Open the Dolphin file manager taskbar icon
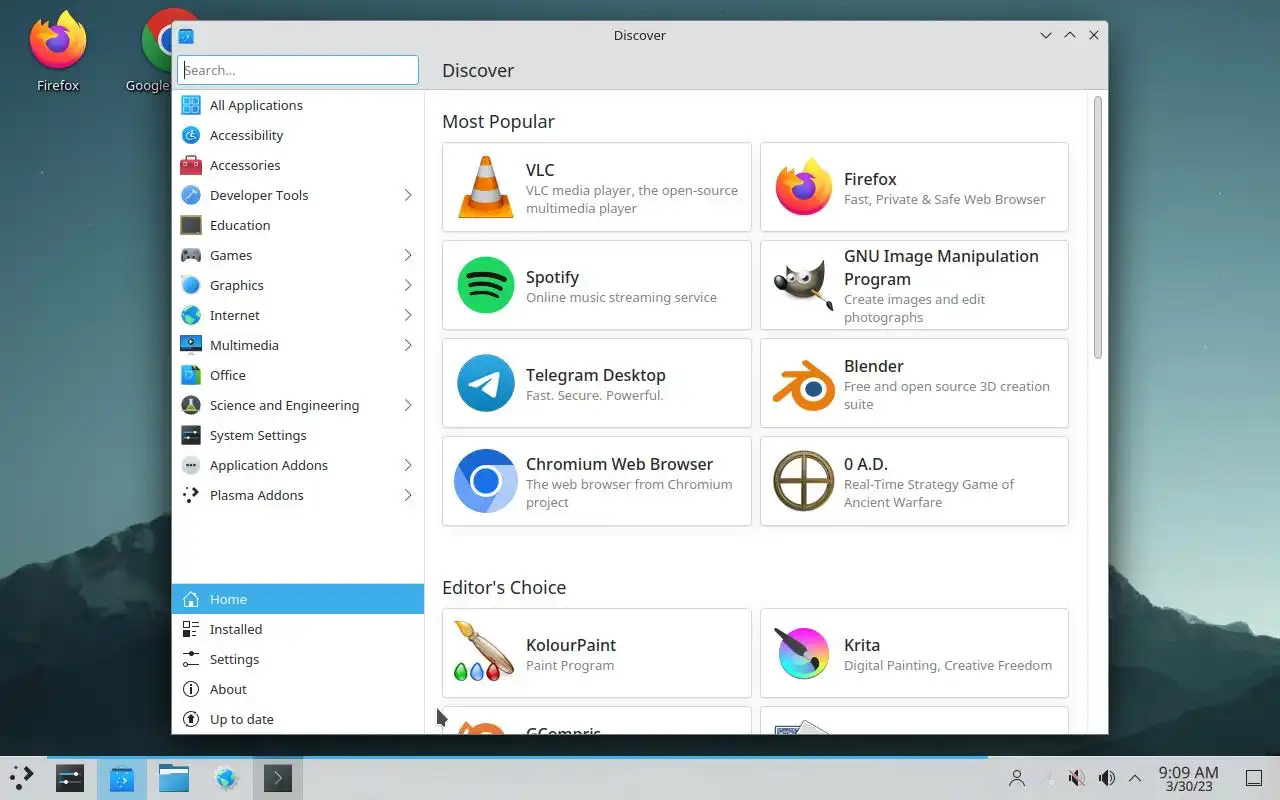 click(x=174, y=777)
